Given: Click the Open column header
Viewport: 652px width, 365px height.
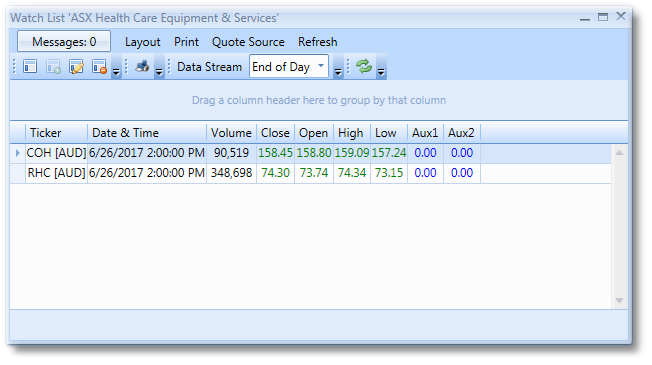Looking at the screenshot, I should tap(314, 133).
